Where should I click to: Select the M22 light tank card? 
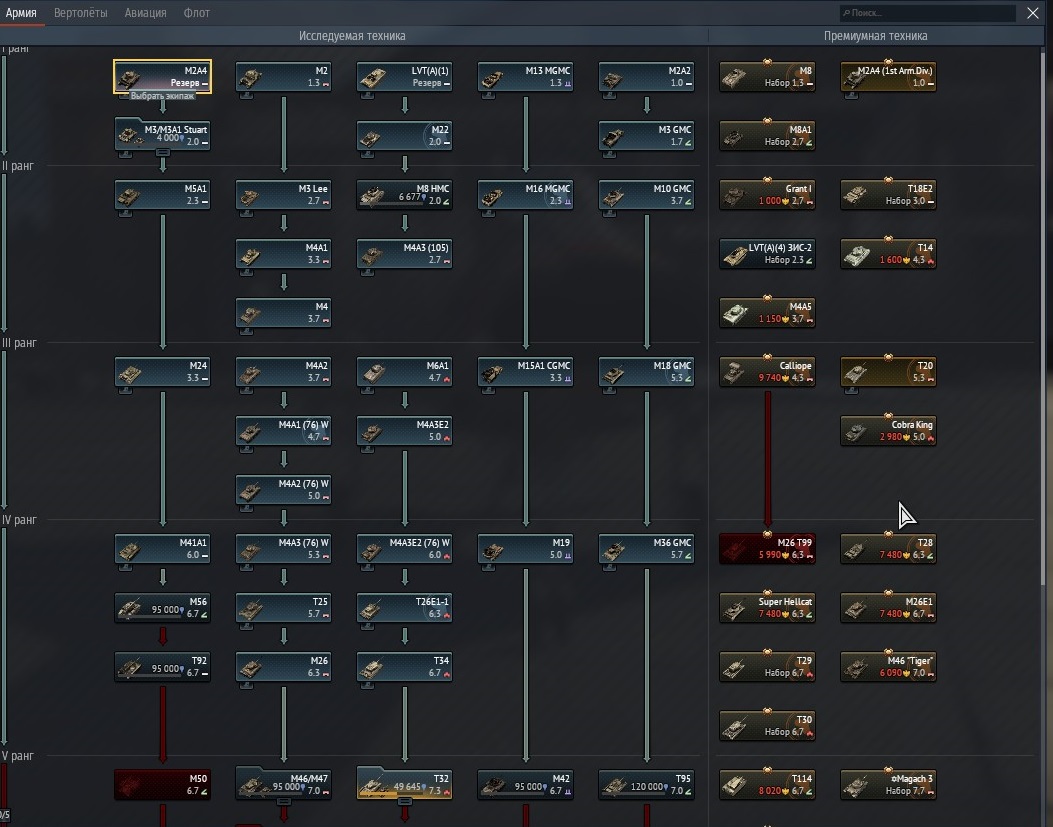(x=404, y=135)
